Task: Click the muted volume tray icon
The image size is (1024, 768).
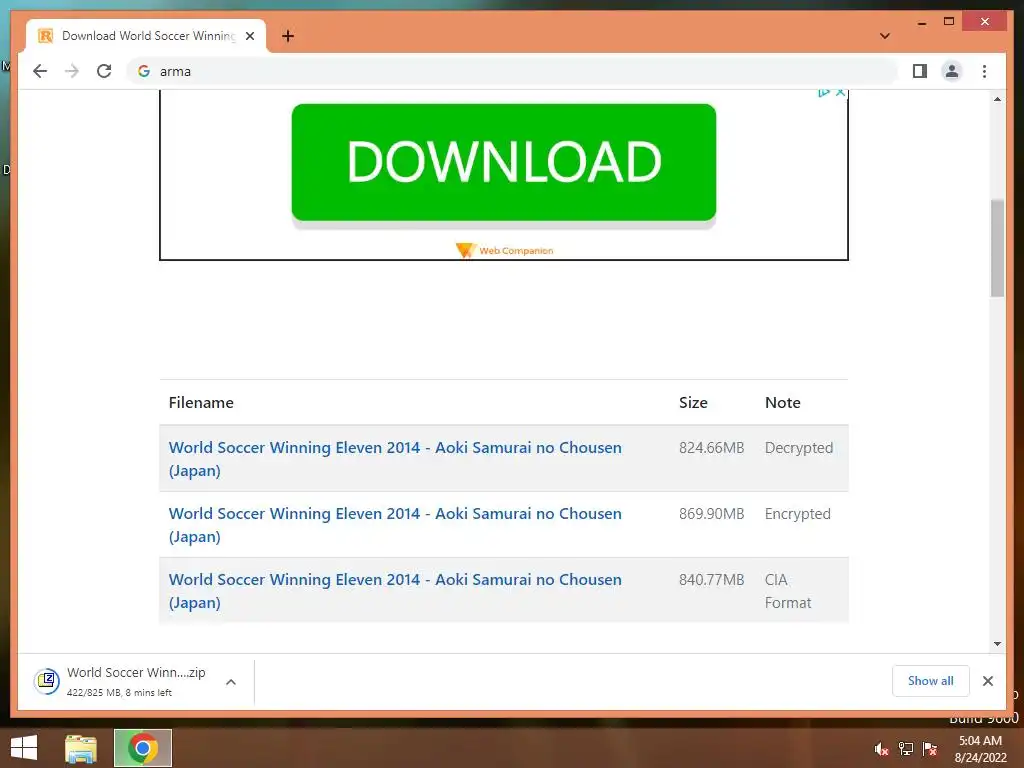Action: click(x=882, y=748)
